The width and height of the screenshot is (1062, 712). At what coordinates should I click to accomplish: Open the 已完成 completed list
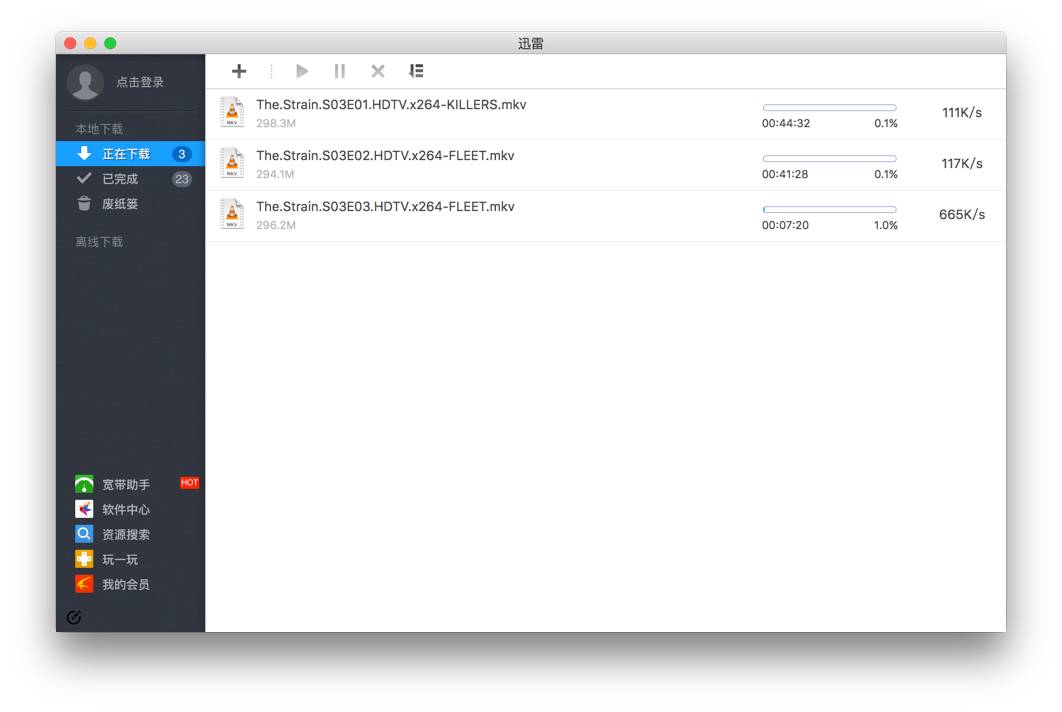131,179
